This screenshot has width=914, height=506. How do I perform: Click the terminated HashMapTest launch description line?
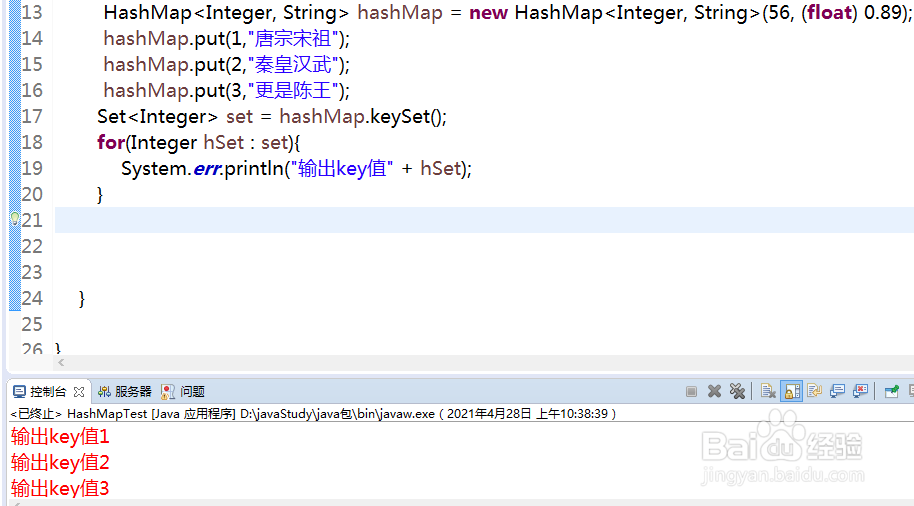coord(312,413)
